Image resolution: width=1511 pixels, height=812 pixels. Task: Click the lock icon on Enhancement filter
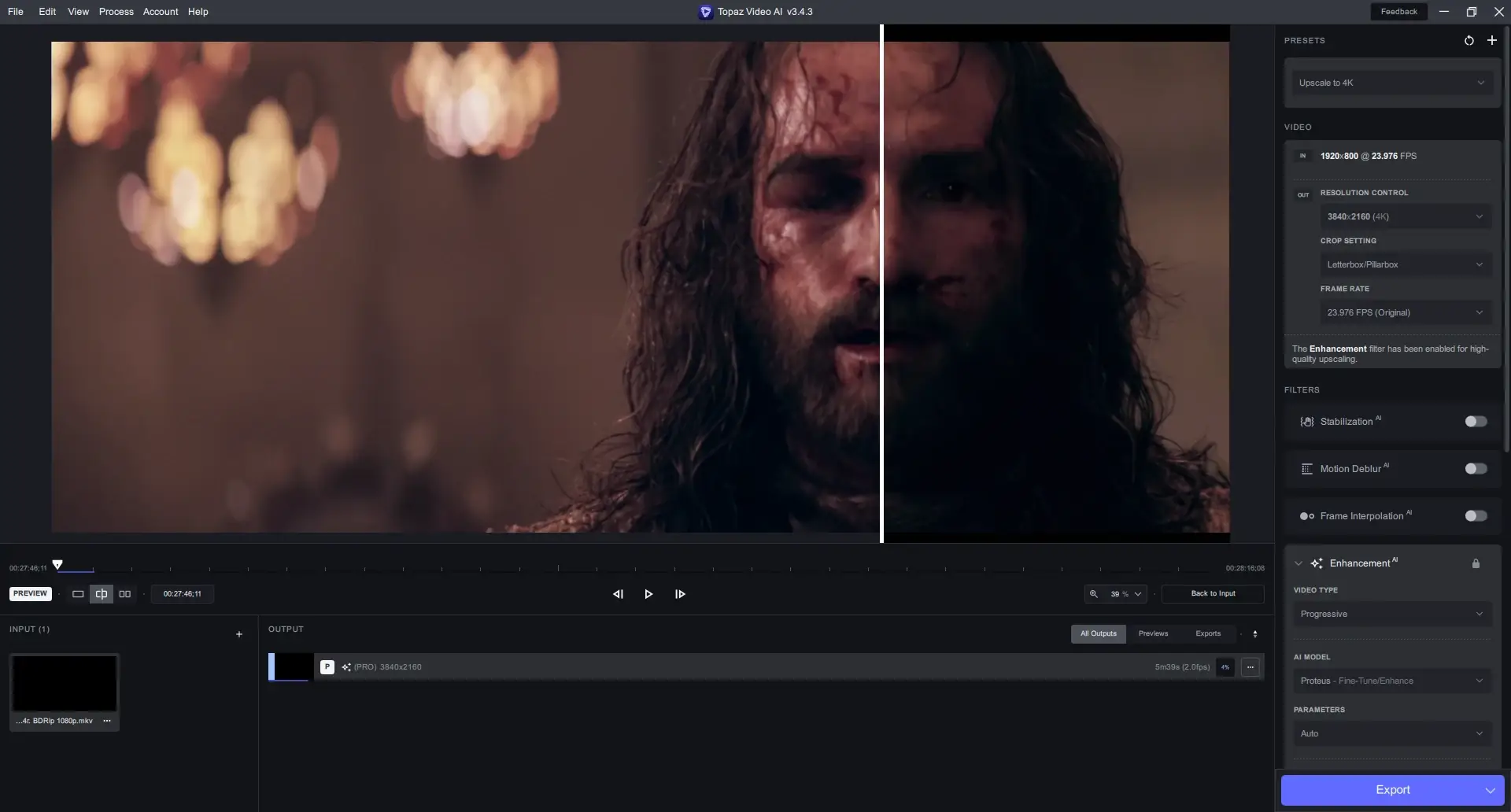1476,563
